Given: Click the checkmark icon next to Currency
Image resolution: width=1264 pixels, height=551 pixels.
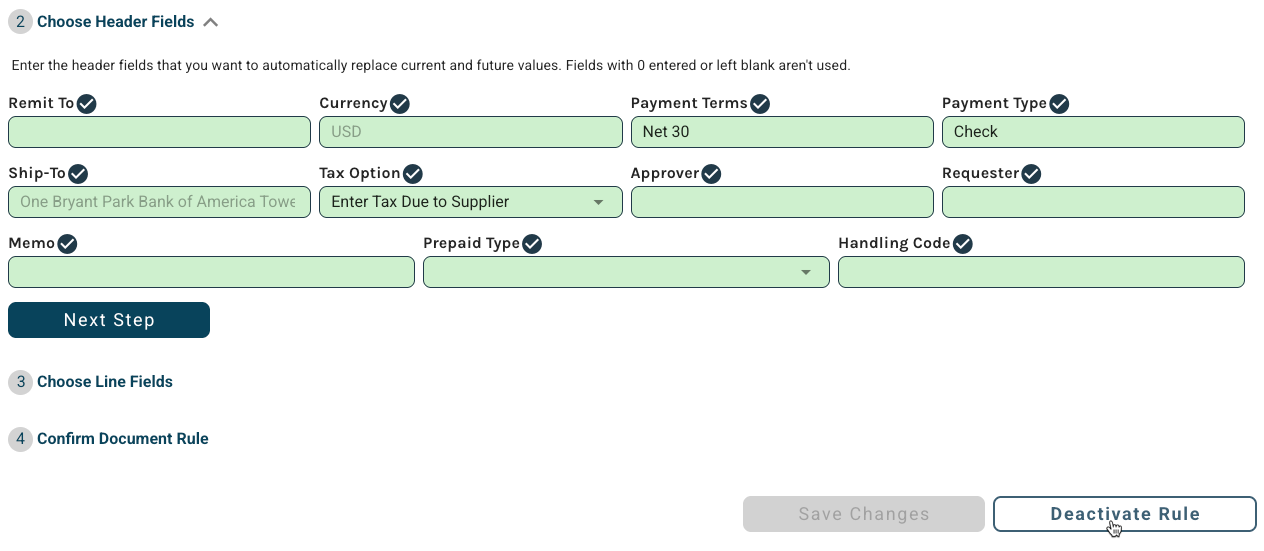Looking at the screenshot, I should (400, 104).
